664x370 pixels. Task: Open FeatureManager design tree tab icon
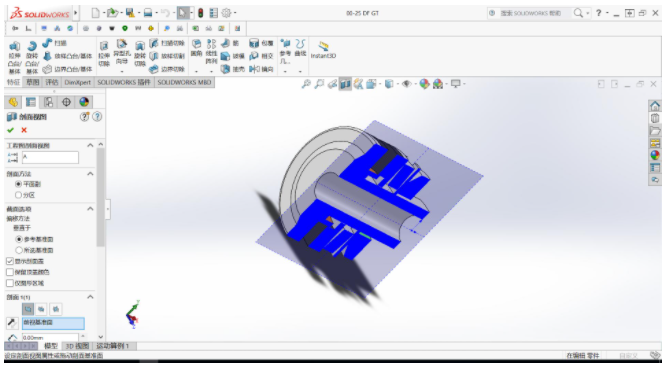pyautogui.click(x=13, y=102)
